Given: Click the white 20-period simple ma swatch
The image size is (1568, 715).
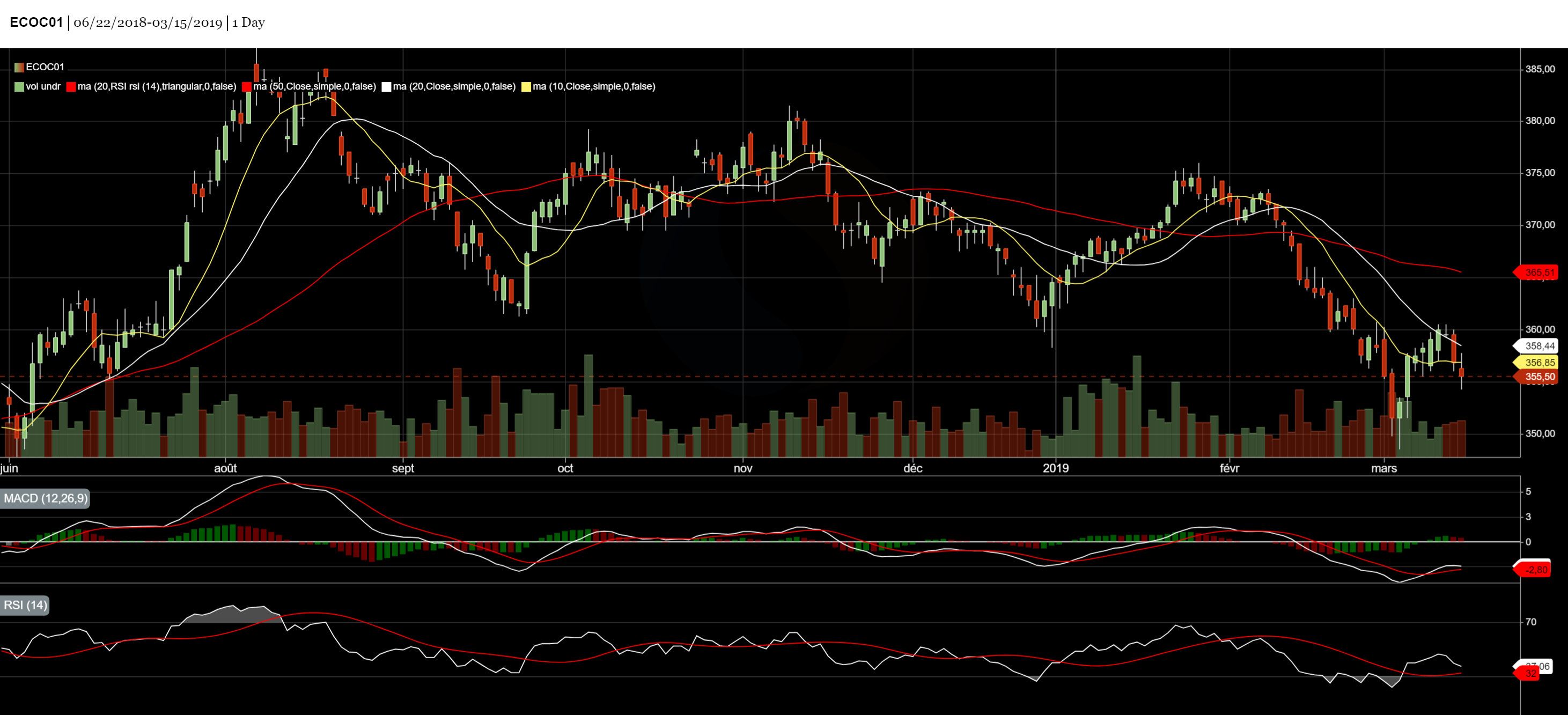Looking at the screenshot, I should pyautogui.click(x=387, y=86).
